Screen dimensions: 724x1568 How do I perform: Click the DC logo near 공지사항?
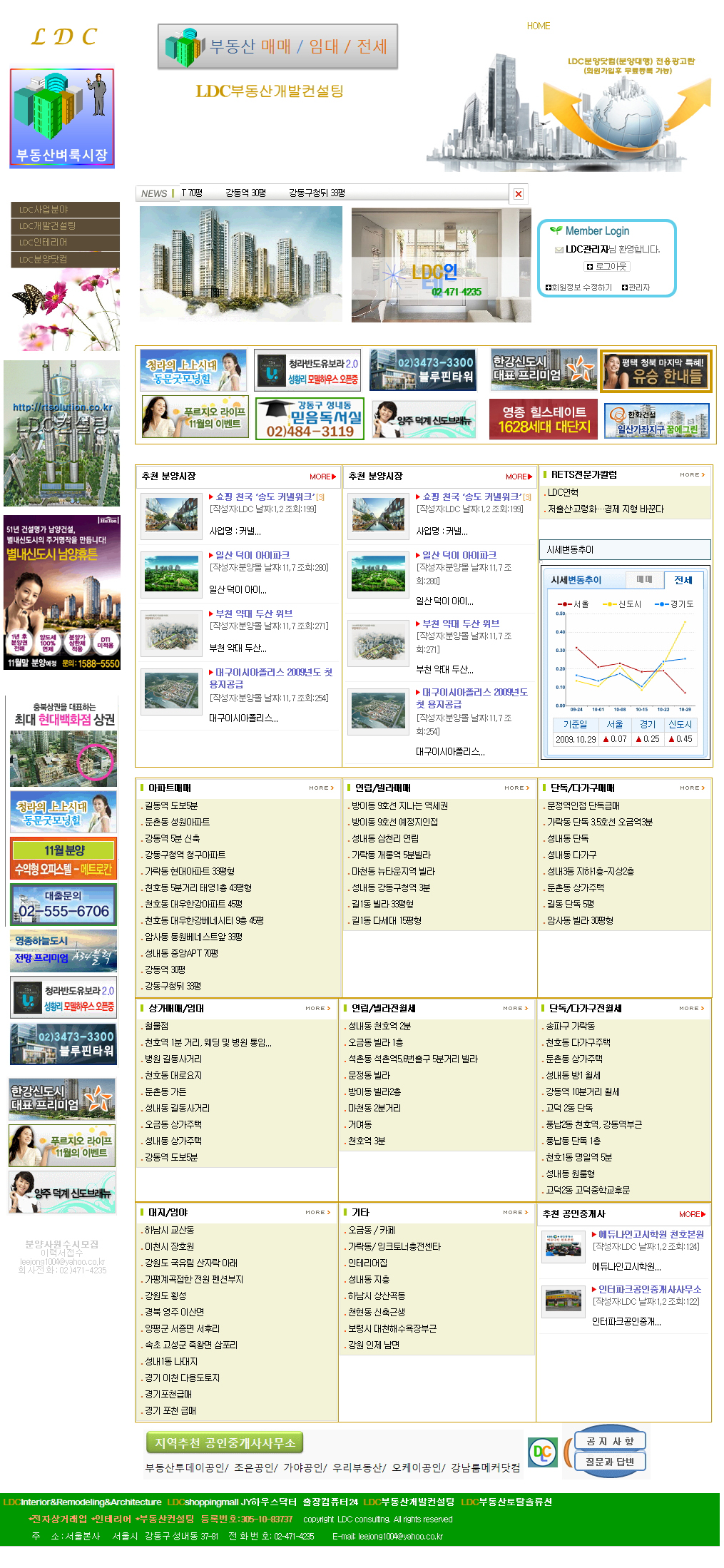tap(542, 1452)
